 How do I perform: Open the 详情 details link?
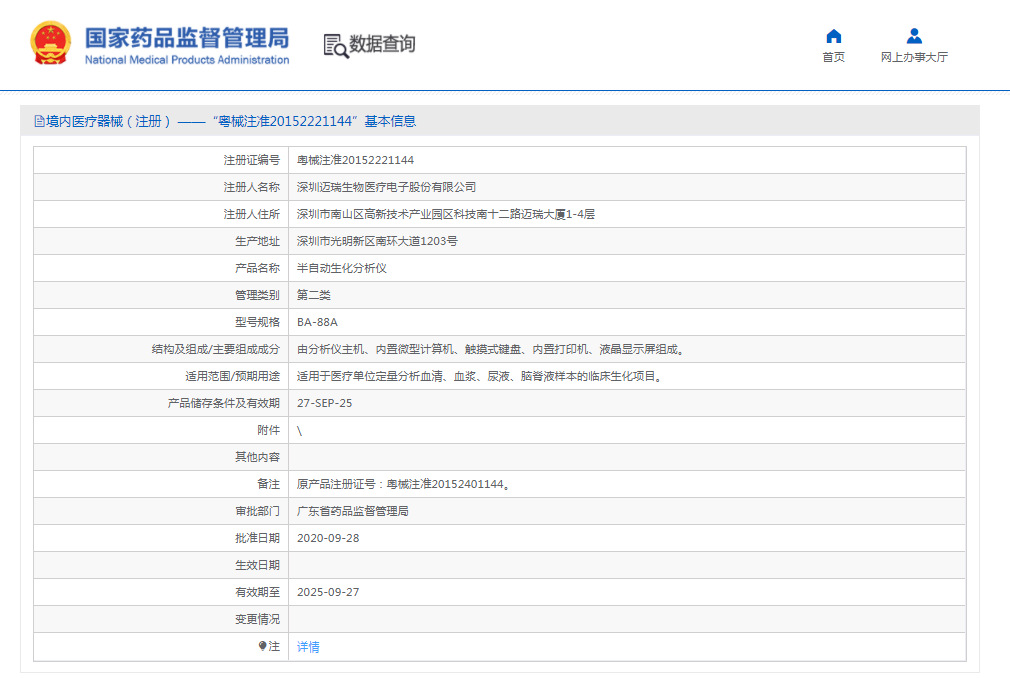tap(308, 647)
